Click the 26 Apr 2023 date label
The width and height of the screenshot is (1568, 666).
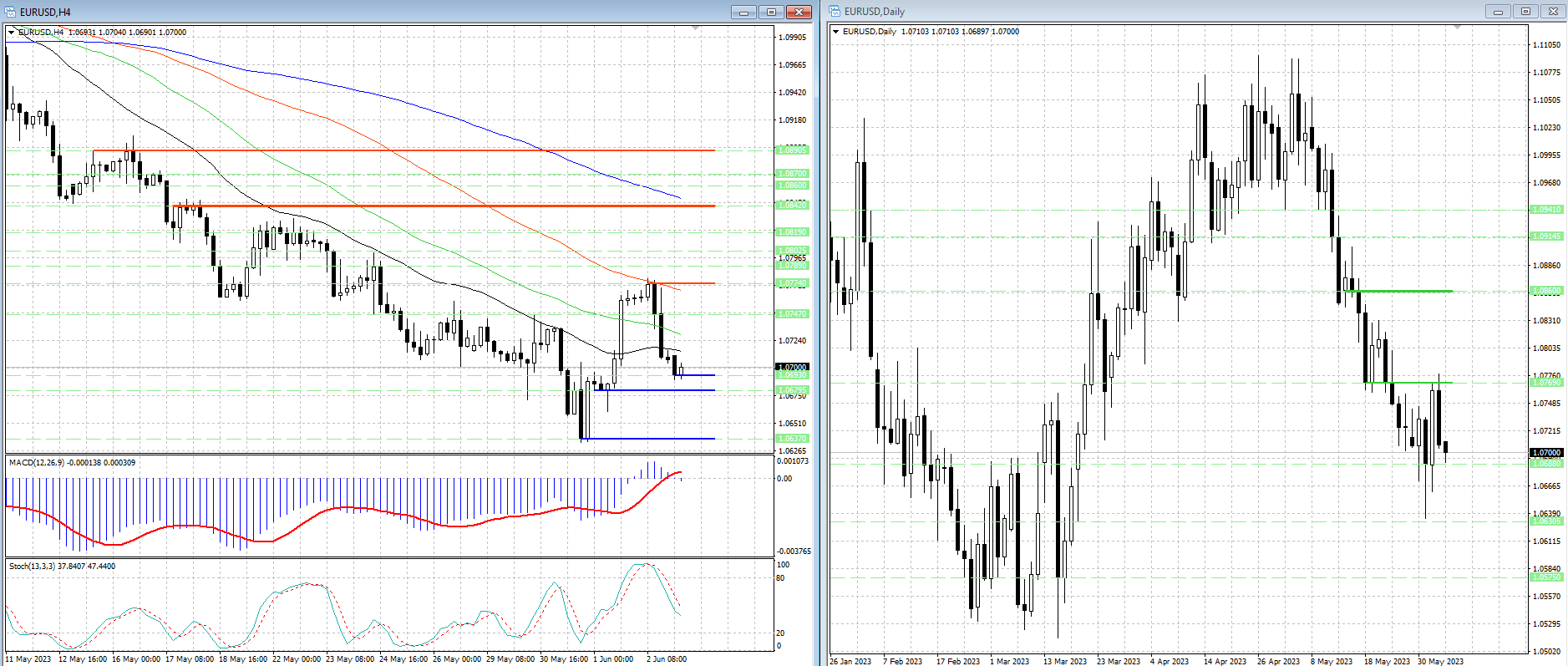pos(1278,662)
